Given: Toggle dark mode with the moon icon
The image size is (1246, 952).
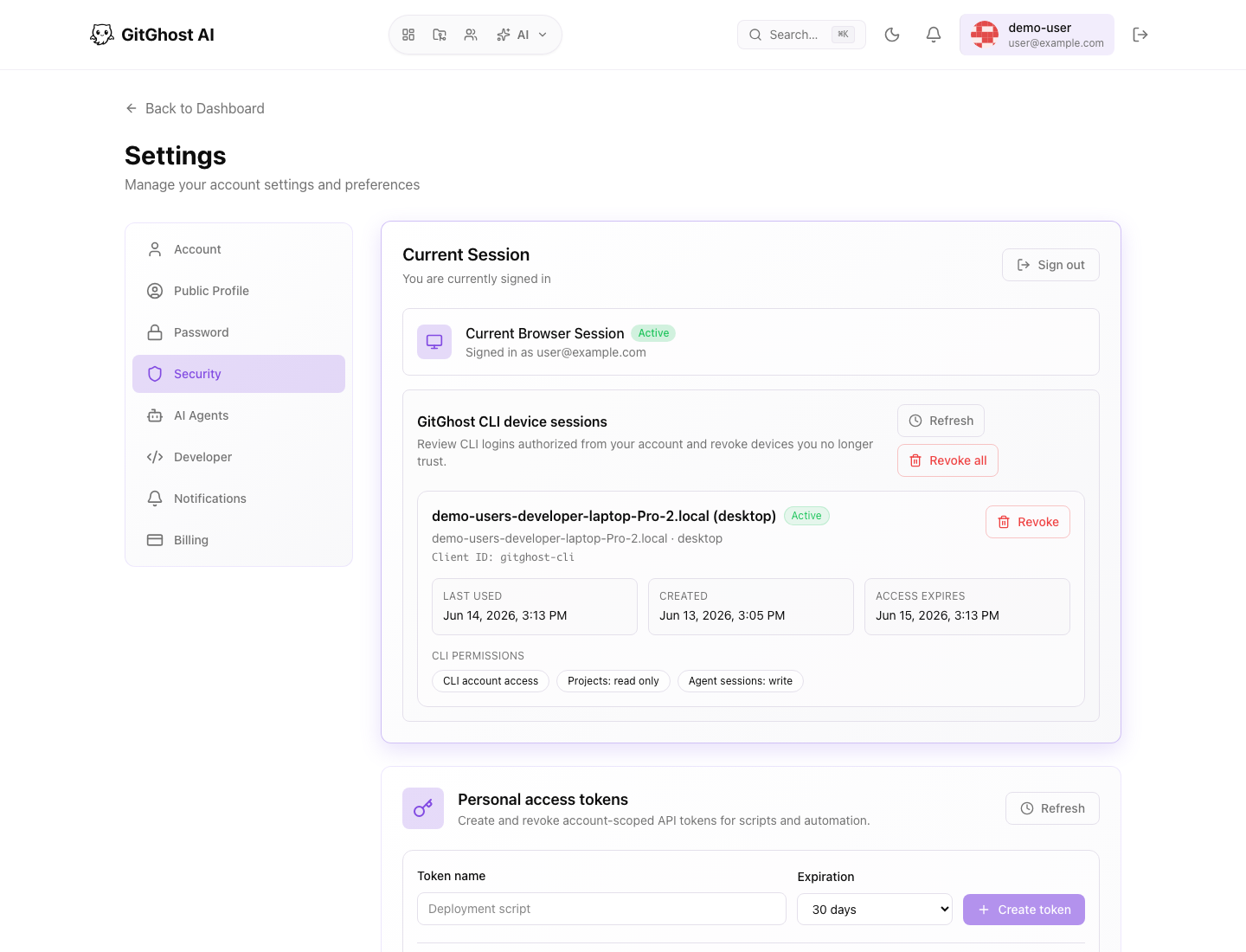Looking at the screenshot, I should (892, 35).
